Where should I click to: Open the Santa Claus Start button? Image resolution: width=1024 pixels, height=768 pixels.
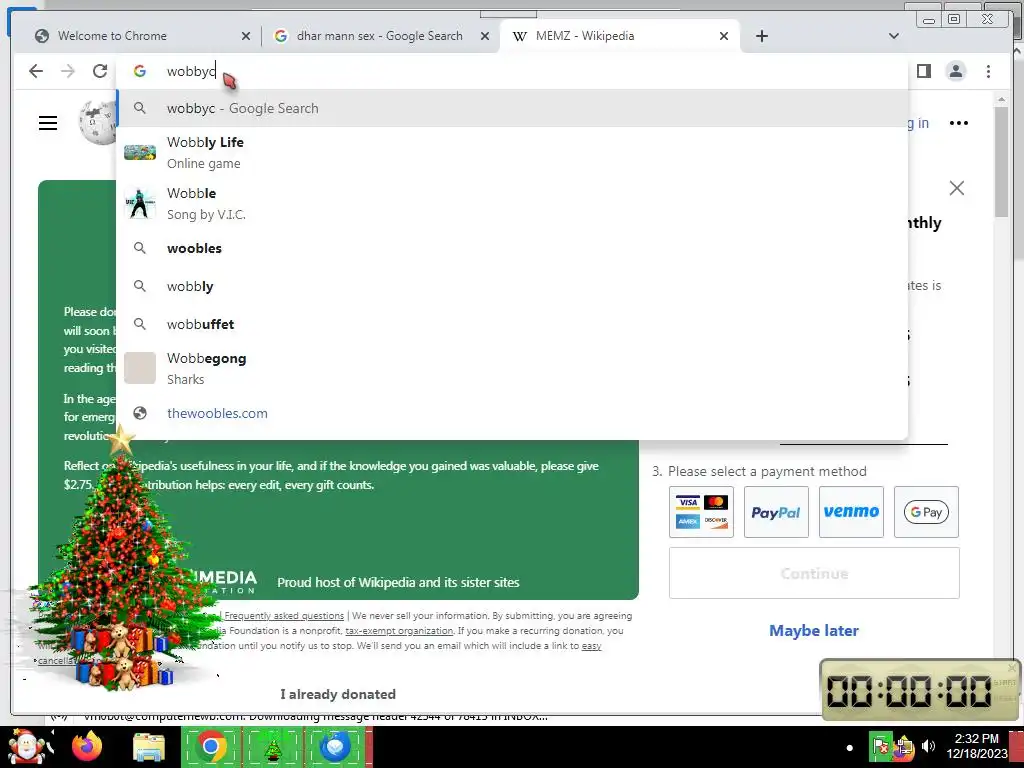27,747
